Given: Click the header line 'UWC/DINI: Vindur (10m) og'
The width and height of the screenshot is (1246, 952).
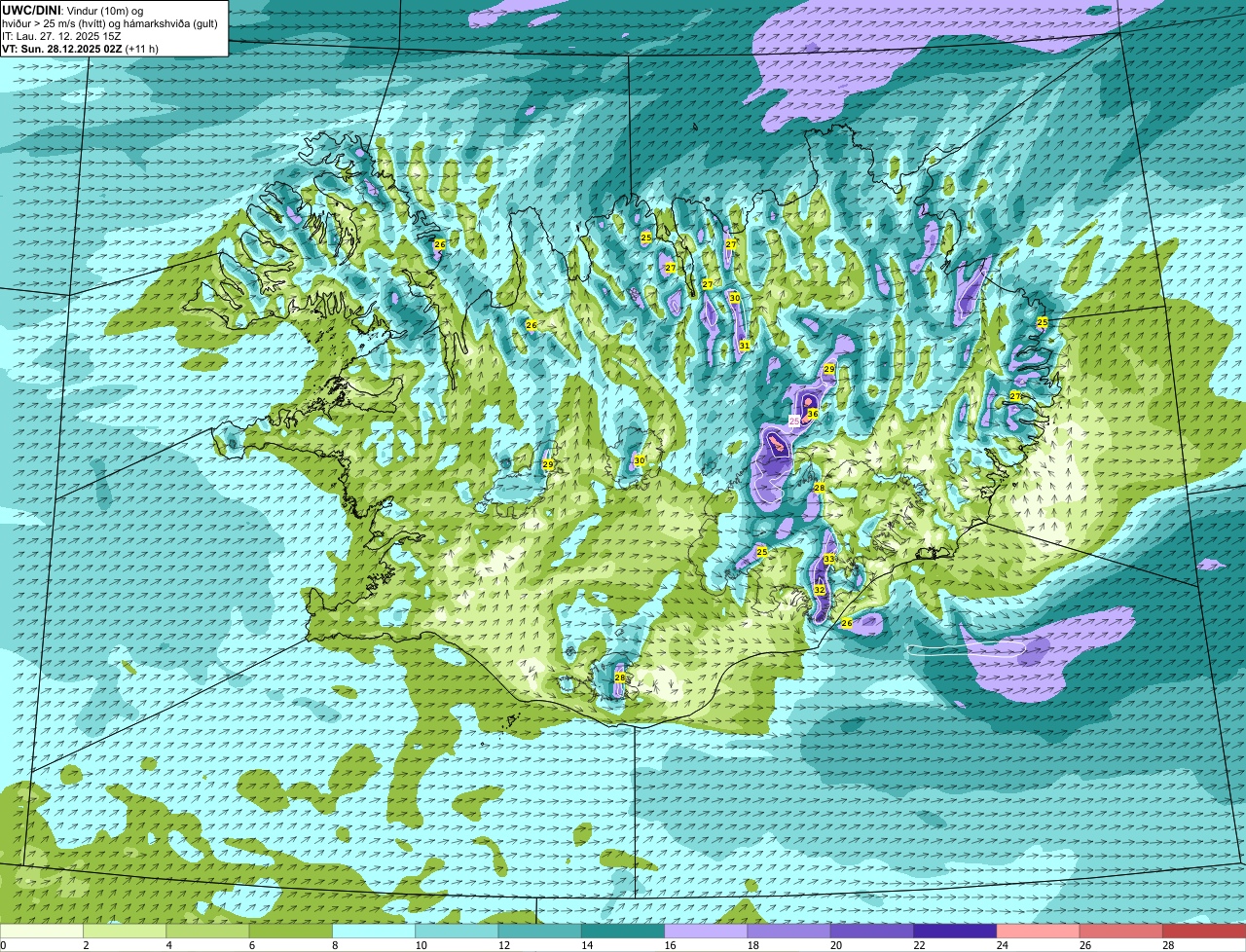Looking at the screenshot, I should click(72, 11).
